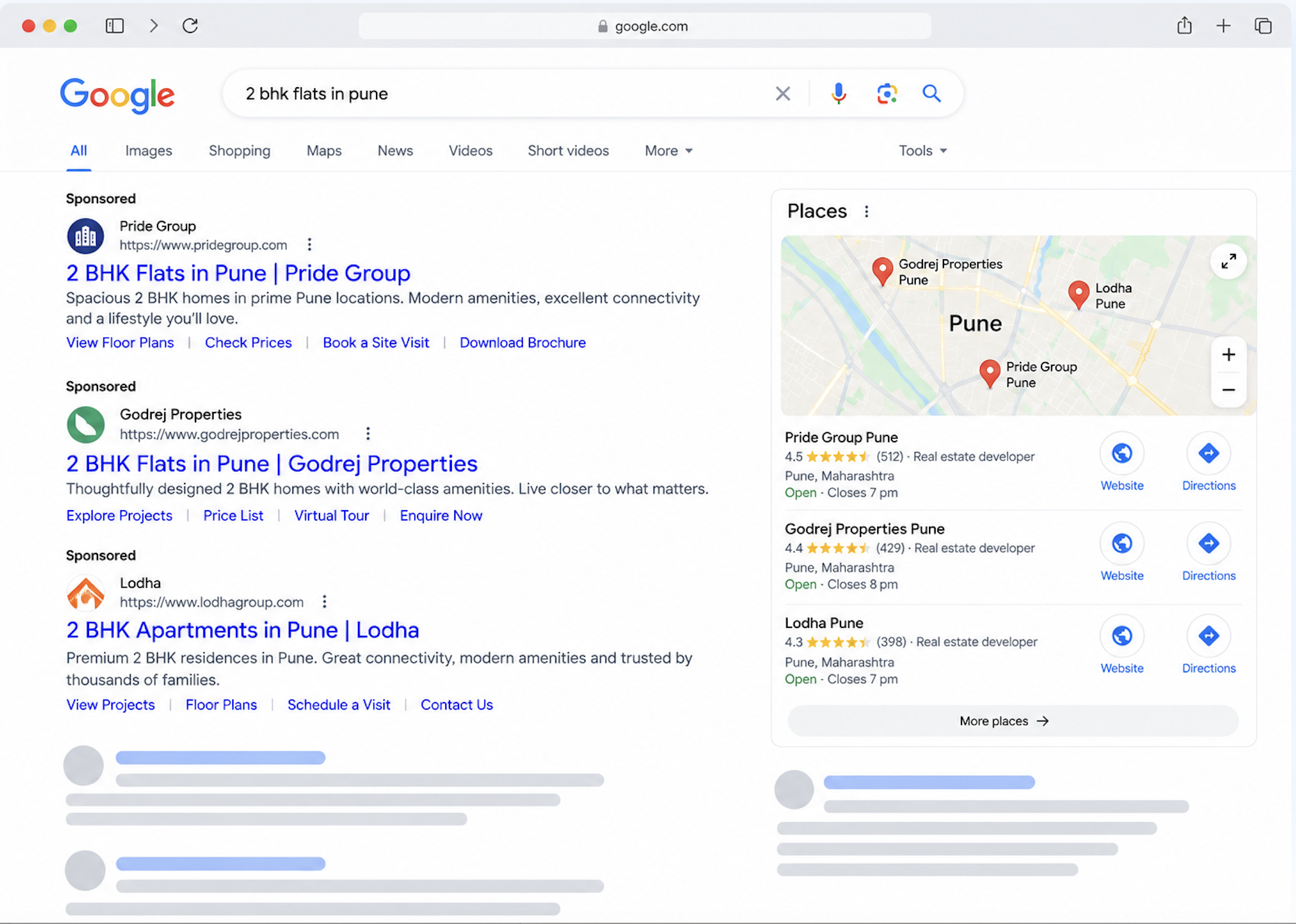Select the Lodha Pune map pin

1078,295
